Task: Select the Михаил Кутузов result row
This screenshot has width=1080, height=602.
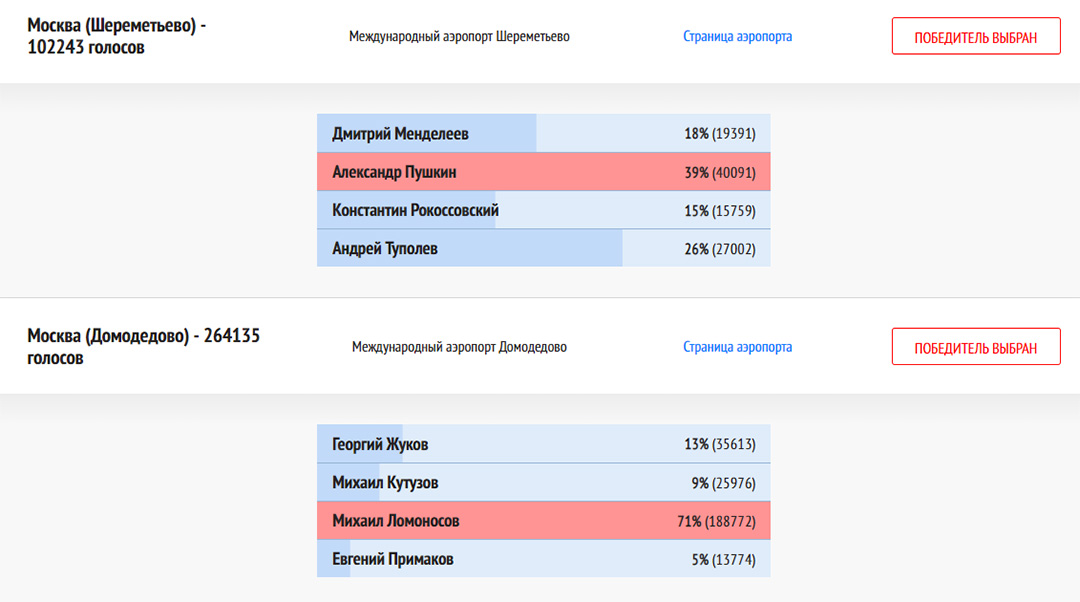Action: tap(543, 482)
